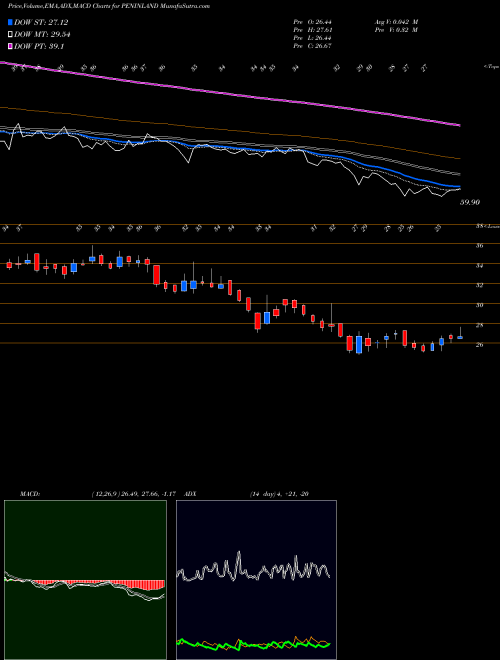Select the 'DOW ST: 27.12' legend text
The image size is (500, 660).
(41, 22)
